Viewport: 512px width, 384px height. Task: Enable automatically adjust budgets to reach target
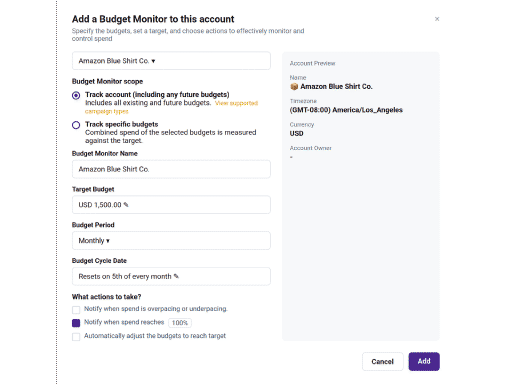[x=76, y=336]
